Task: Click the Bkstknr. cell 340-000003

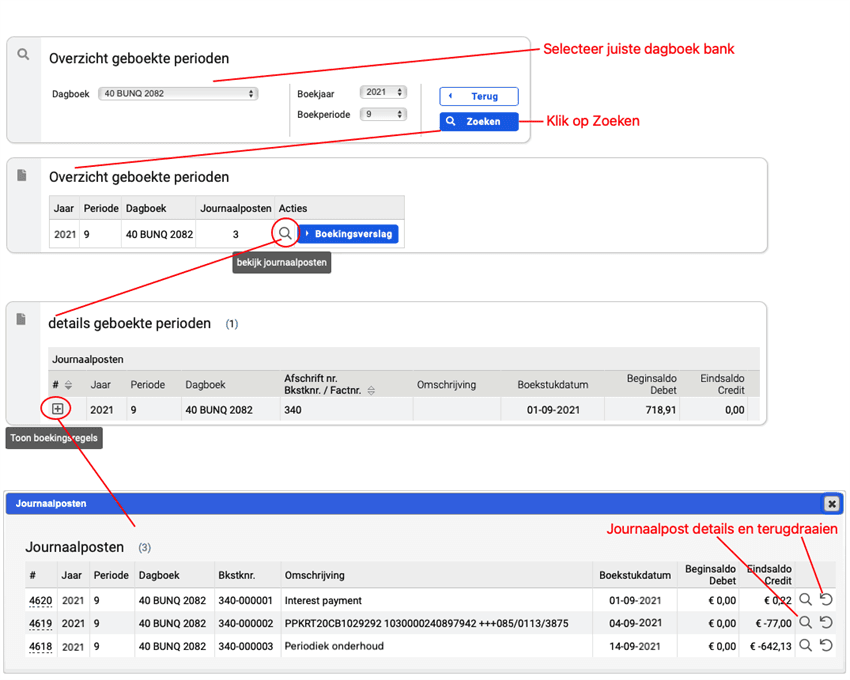Action: 247,646
